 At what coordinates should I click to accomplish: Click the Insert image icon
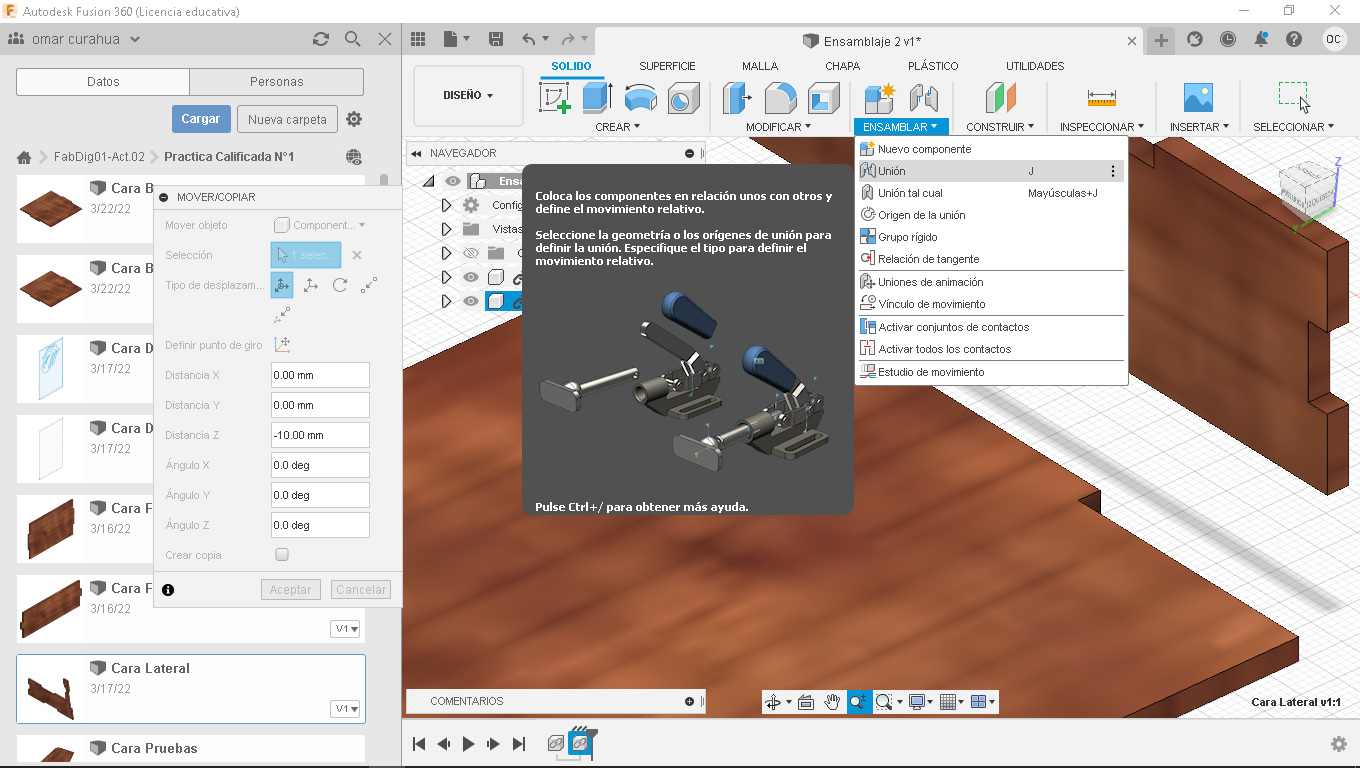click(x=1198, y=98)
